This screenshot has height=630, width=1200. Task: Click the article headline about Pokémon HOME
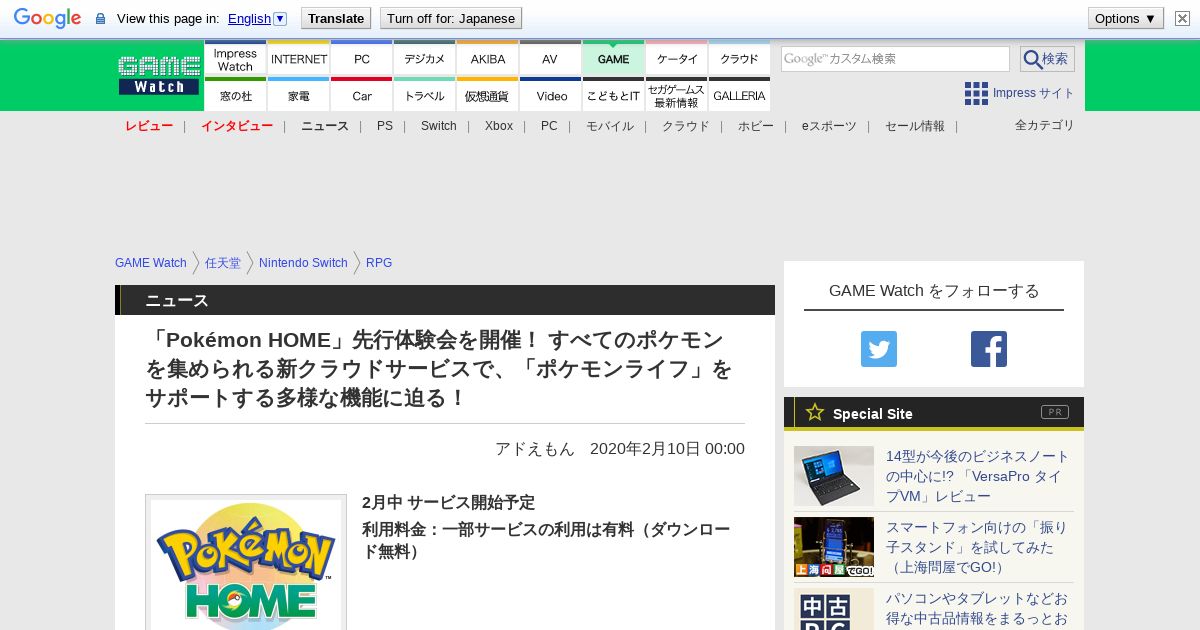[x=440, y=369]
